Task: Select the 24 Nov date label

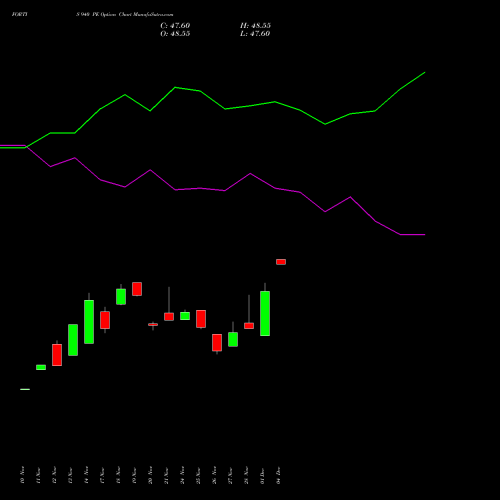Action: point(182,475)
